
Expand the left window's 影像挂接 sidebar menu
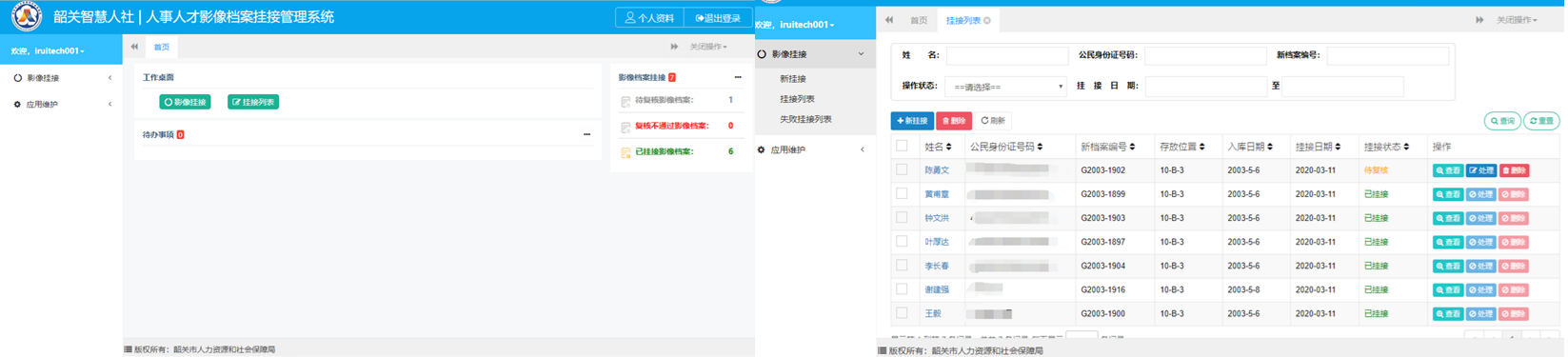(x=61, y=78)
